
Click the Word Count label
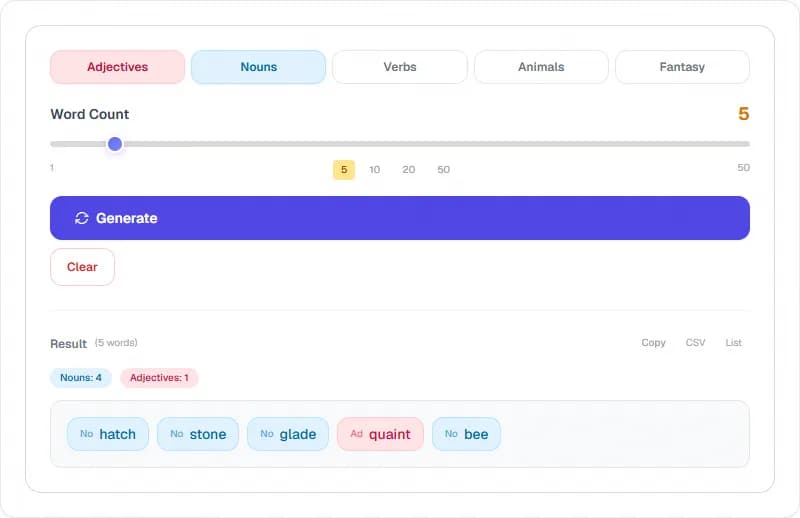click(90, 114)
